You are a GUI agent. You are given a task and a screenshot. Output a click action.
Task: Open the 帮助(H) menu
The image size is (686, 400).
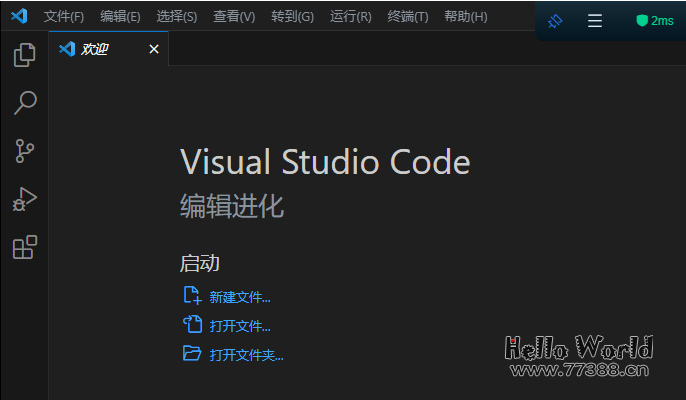[466, 17]
